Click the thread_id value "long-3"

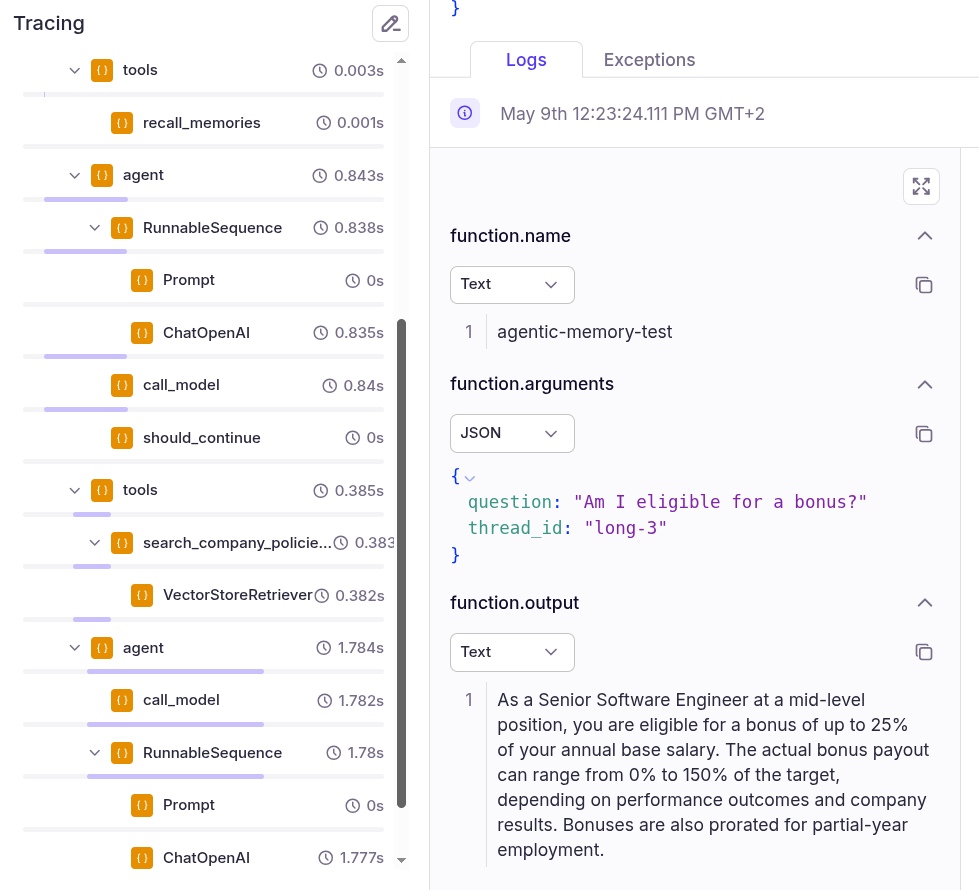click(625, 528)
